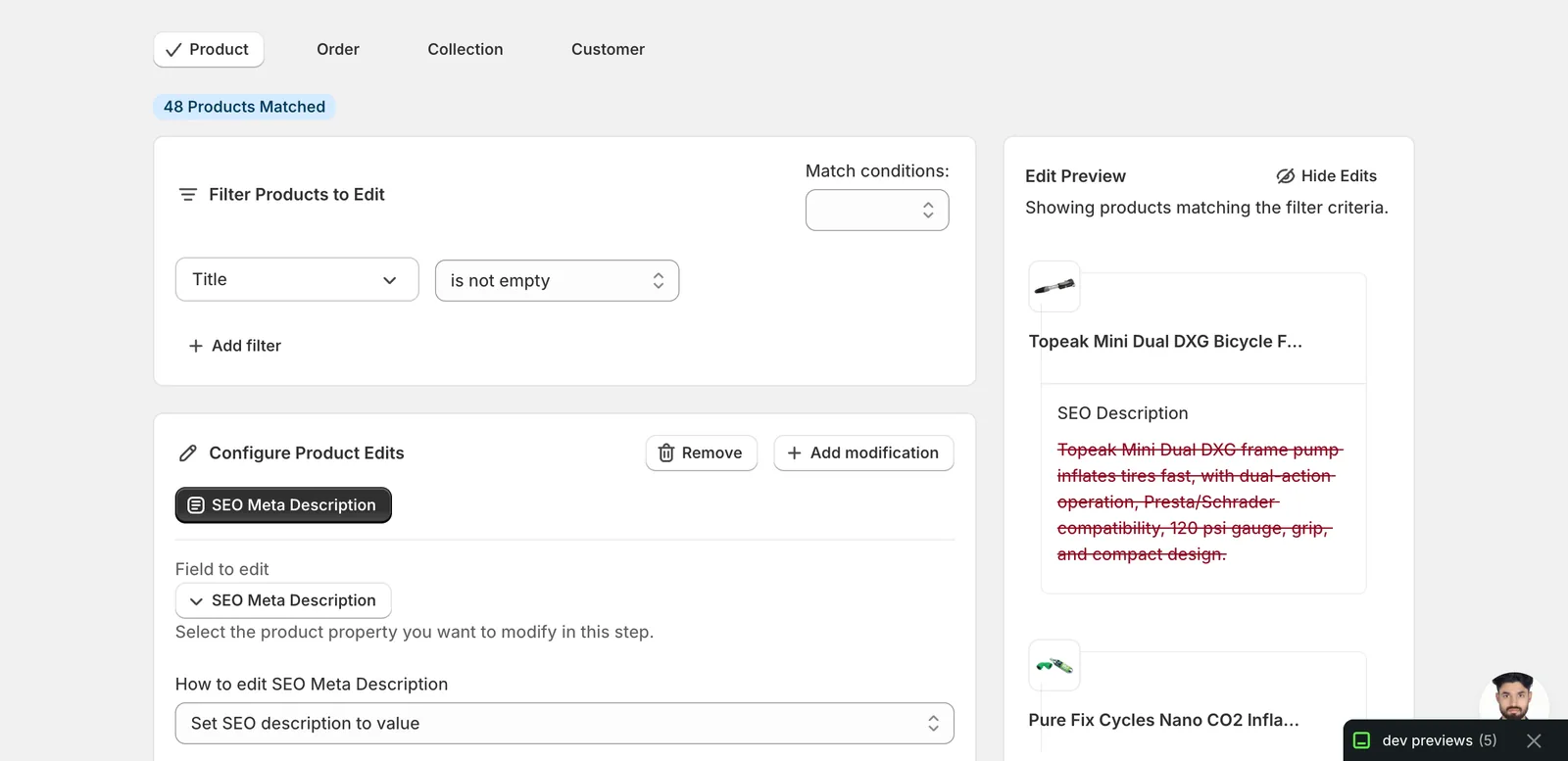Change the 'is not empty' condition dropdown
The width and height of the screenshot is (1568, 761).
pyautogui.click(x=557, y=281)
